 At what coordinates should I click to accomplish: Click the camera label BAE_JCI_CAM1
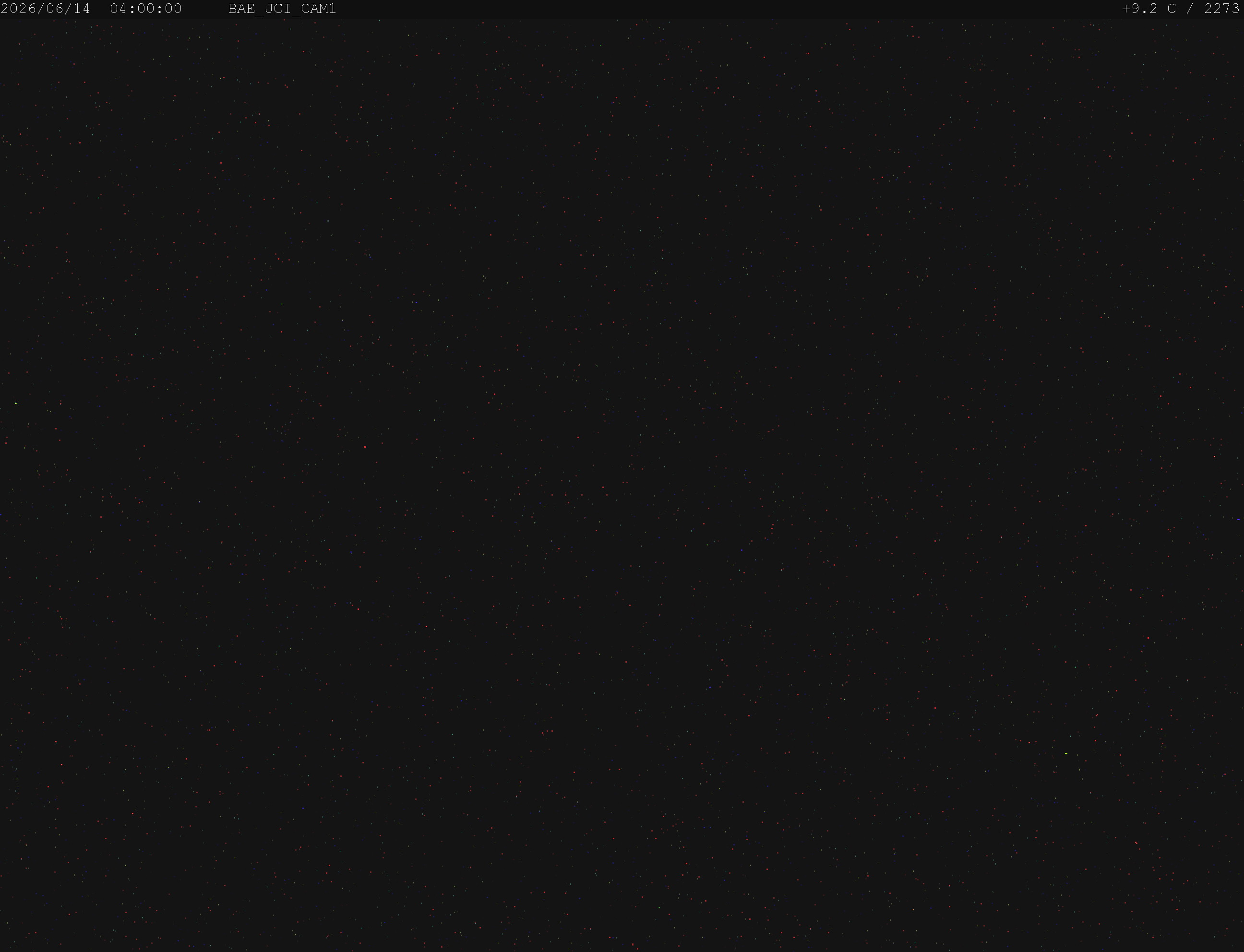pos(282,9)
